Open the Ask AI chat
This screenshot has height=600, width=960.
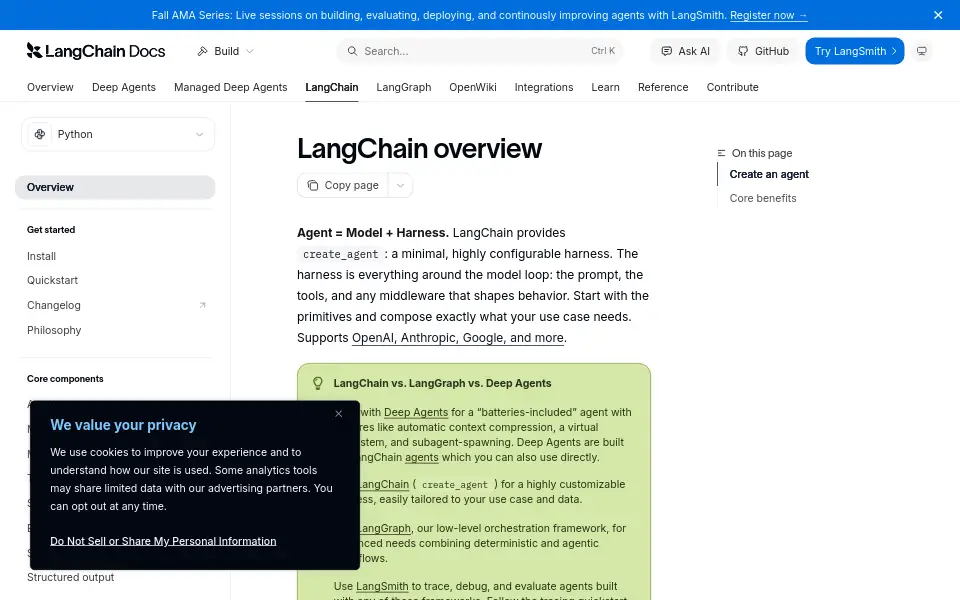point(685,51)
